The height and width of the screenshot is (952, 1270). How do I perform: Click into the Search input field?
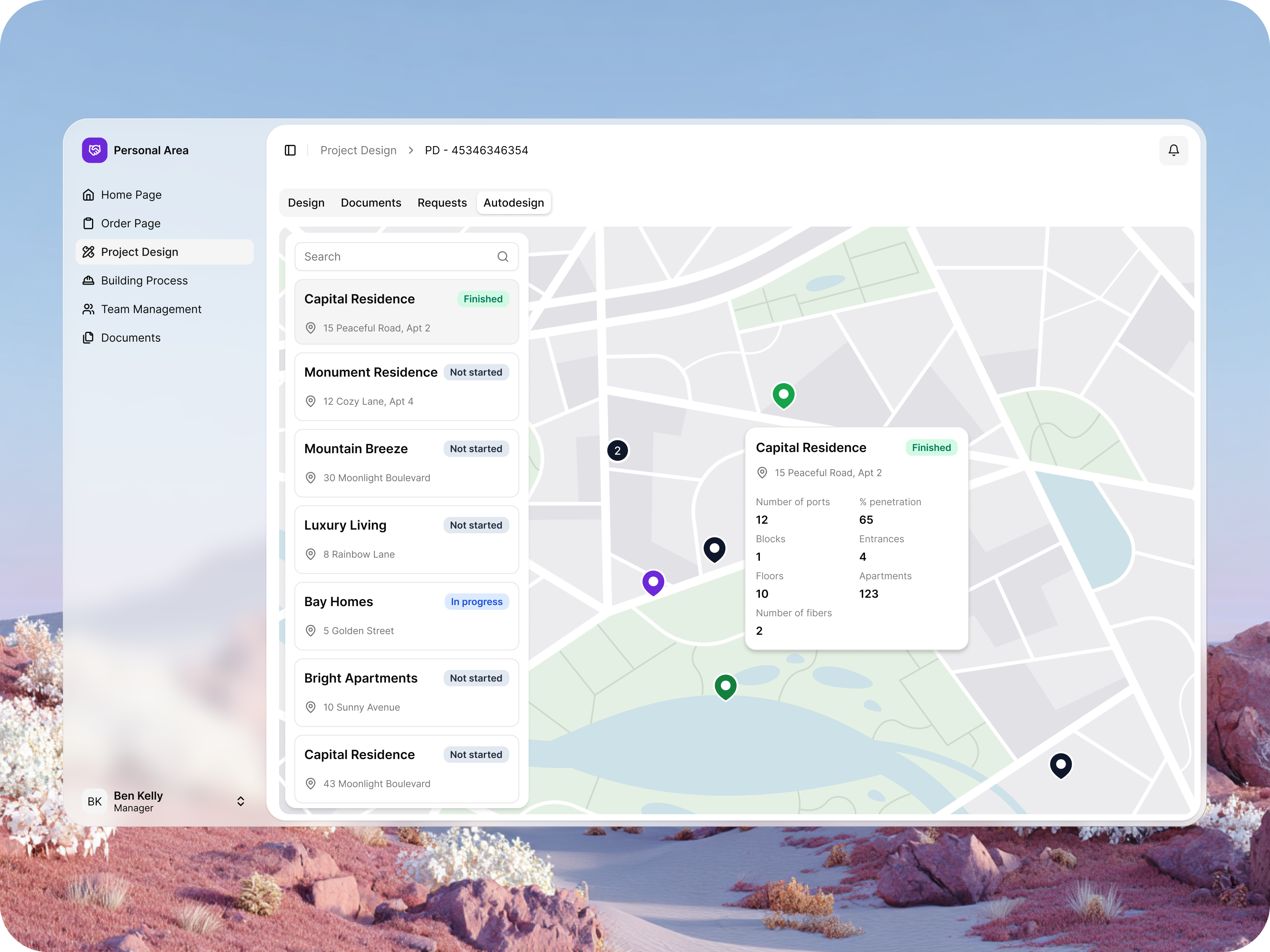(406, 256)
